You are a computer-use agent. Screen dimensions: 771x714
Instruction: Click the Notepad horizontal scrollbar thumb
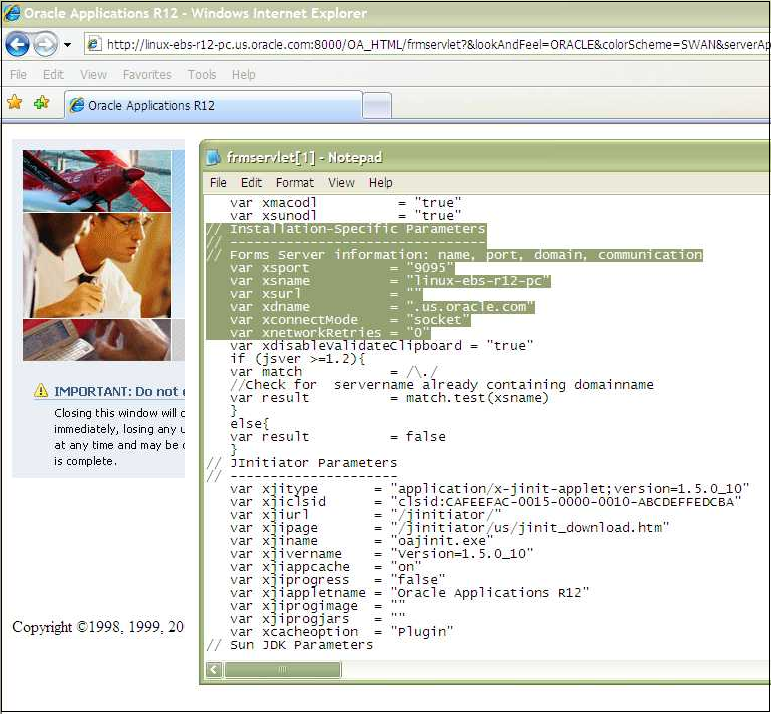282,670
